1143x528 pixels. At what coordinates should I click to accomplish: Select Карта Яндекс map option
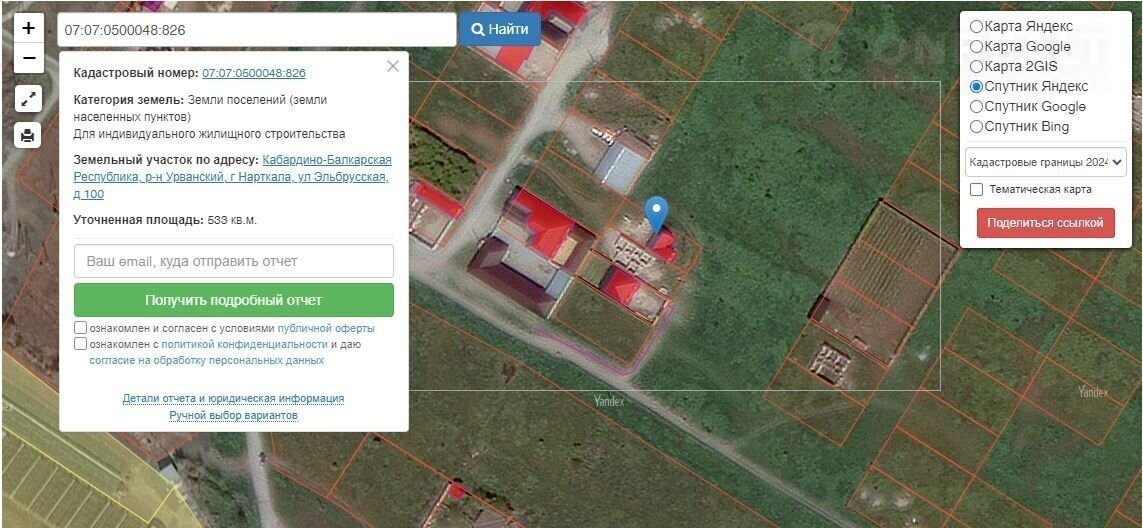coord(977,27)
